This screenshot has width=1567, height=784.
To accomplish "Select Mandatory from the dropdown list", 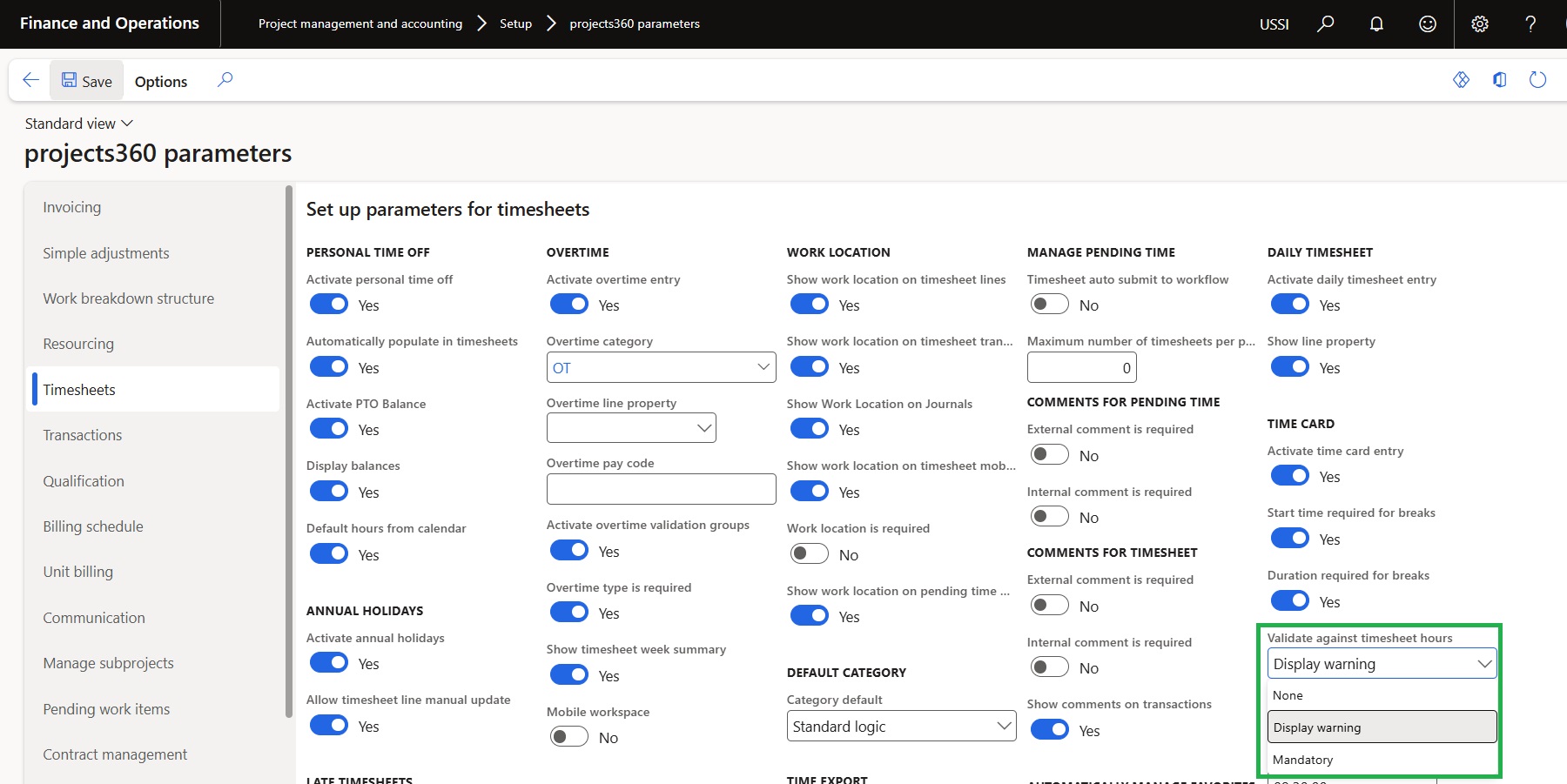I will point(1302,760).
